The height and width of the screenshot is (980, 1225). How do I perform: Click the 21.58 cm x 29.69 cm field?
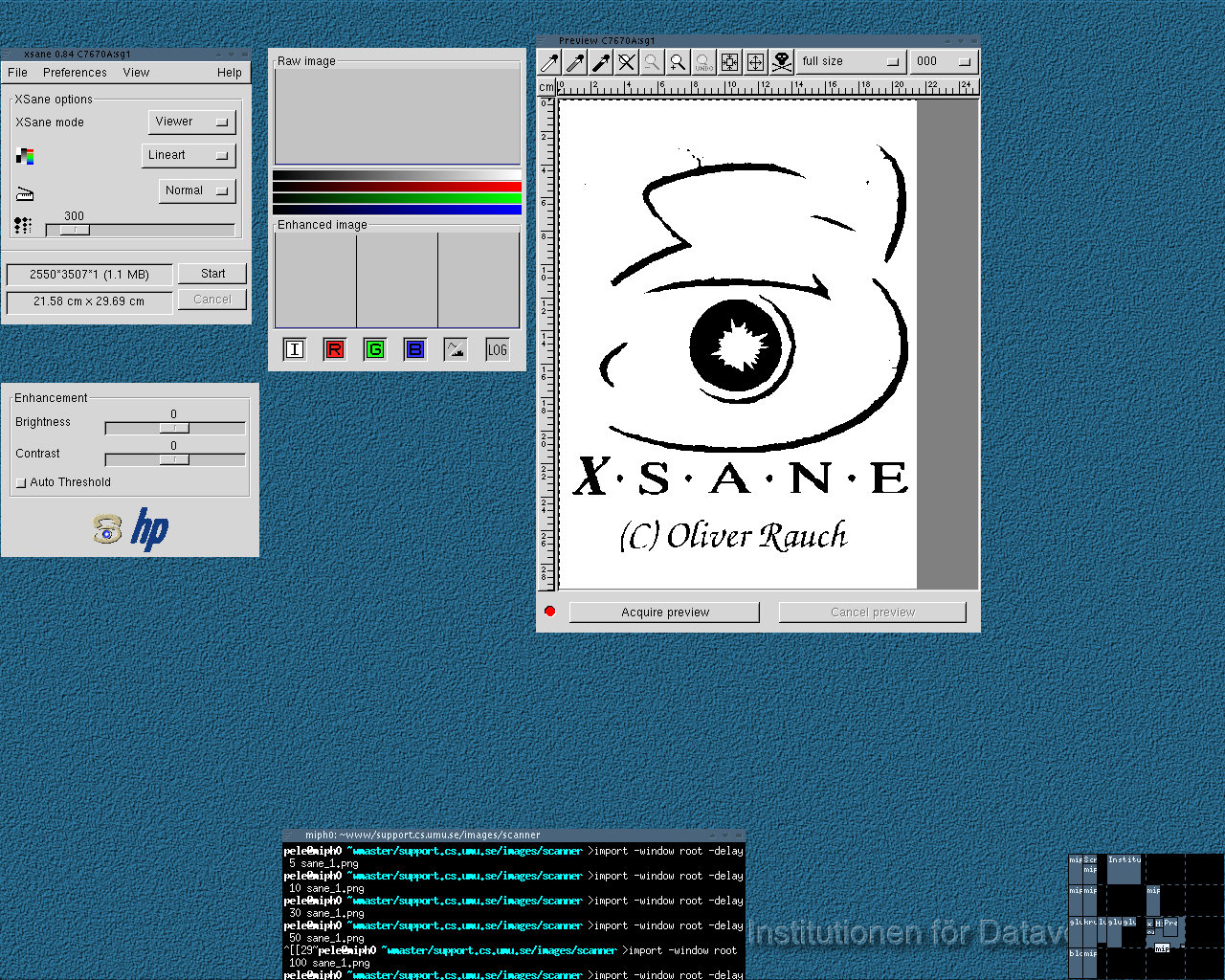[x=89, y=301]
